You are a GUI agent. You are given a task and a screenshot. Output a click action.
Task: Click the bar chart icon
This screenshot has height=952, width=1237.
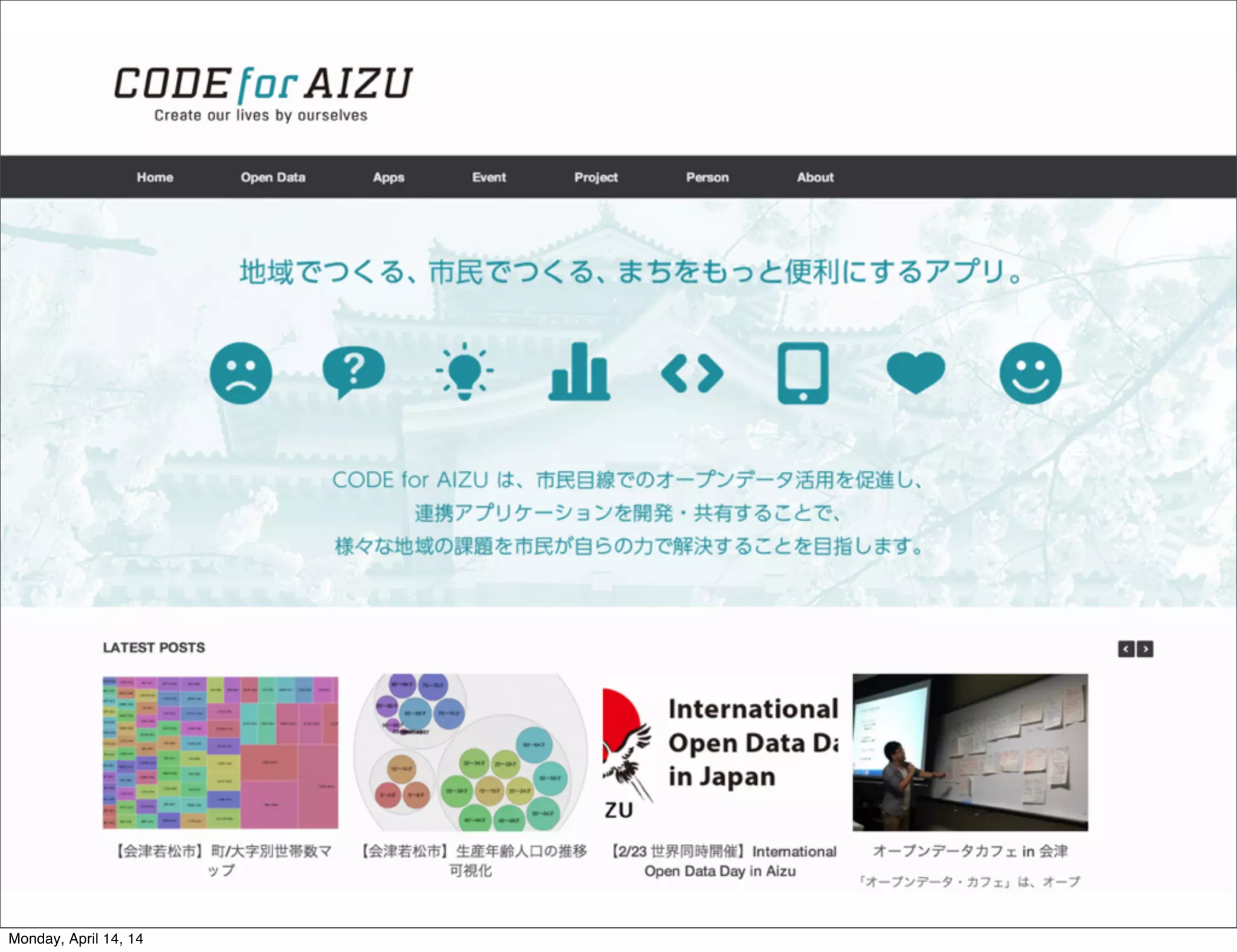pyautogui.click(x=579, y=371)
